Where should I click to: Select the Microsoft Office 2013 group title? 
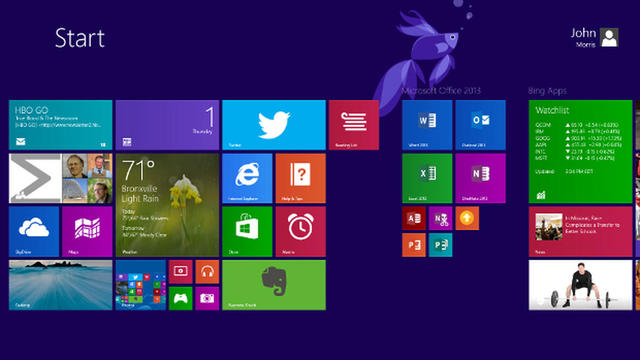tap(441, 91)
